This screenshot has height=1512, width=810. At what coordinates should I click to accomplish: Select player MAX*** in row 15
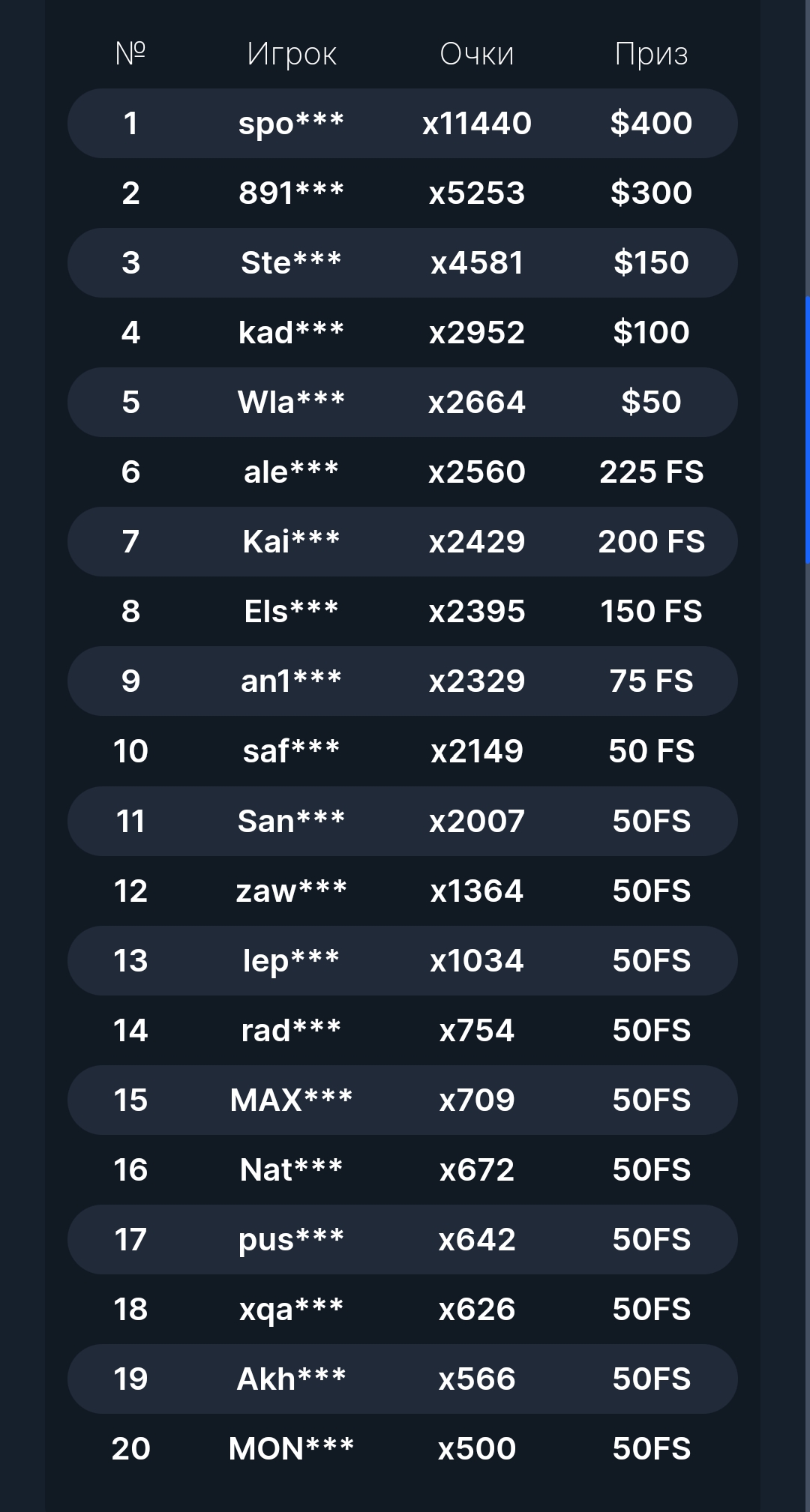pyautogui.click(x=291, y=1100)
